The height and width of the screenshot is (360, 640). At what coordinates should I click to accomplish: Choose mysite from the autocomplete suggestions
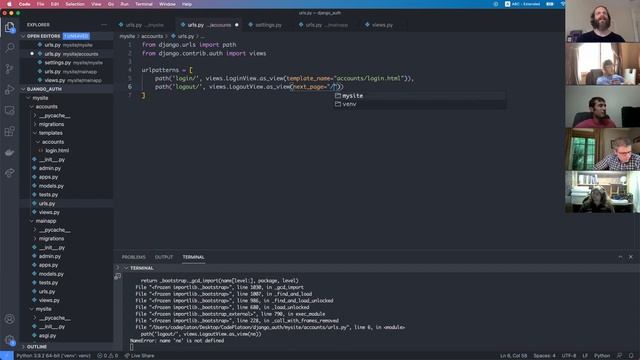coord(419,96)
